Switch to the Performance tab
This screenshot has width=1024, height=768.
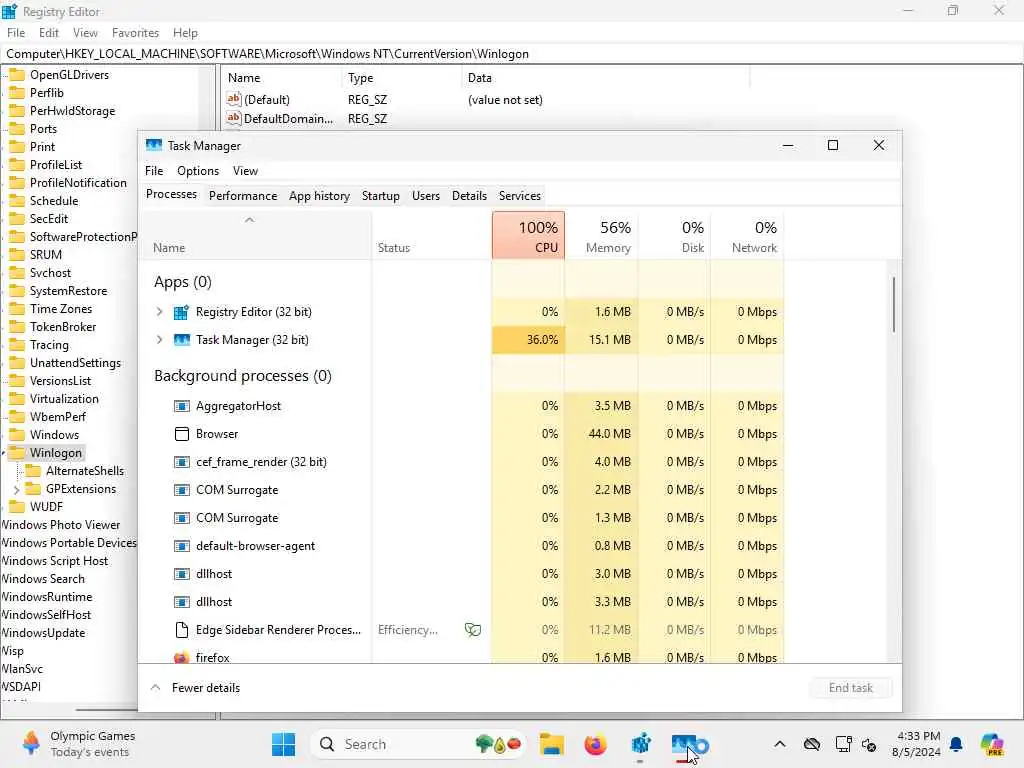243,196
